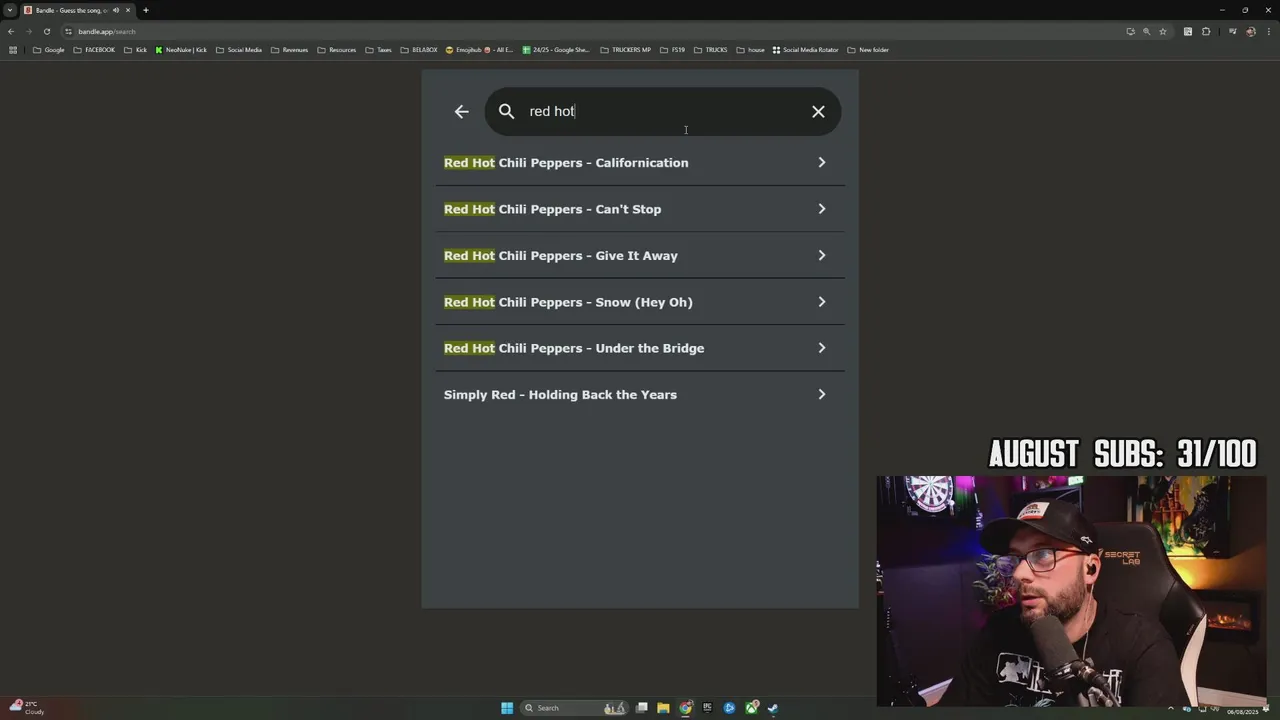Open the NeoNuke | Kick bookmark
The width and height of the screenshot is (1280, 720).
[181, 50]
